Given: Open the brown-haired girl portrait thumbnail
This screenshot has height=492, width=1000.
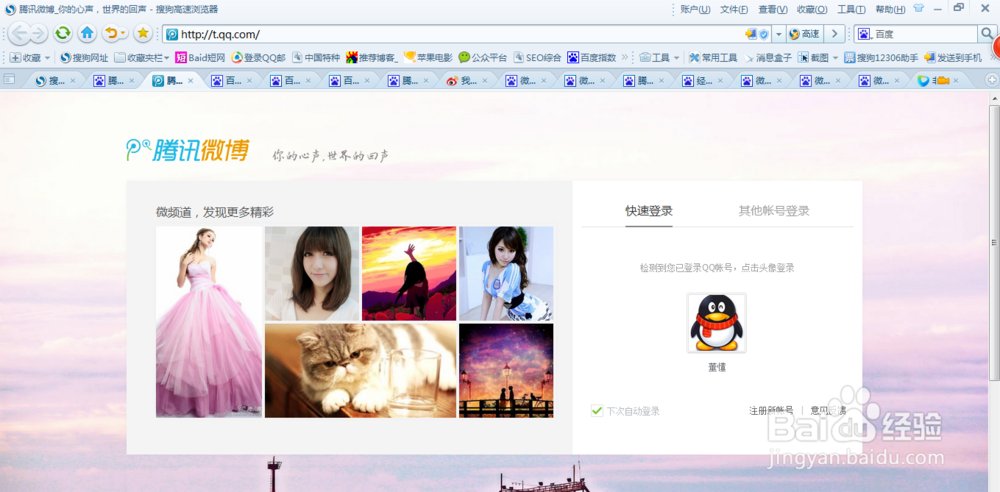Looking at the screenshot, I should [x=312, y=273].
